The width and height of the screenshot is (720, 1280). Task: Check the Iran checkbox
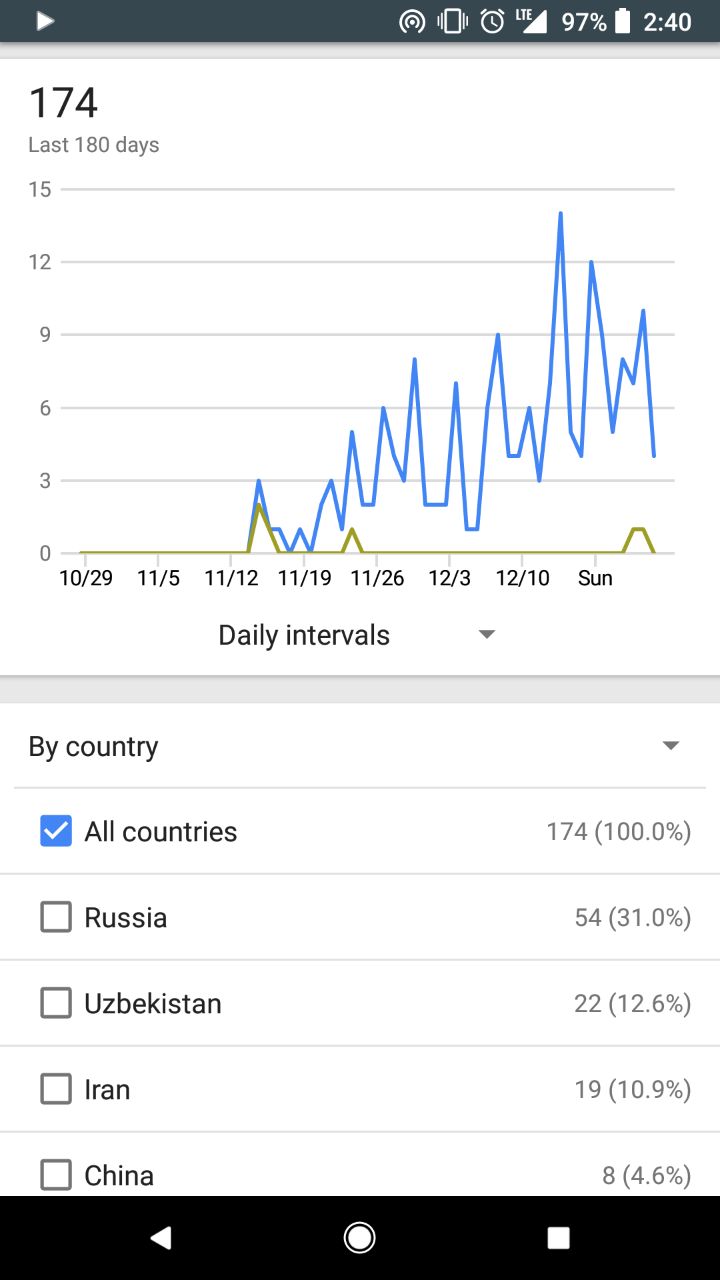[56, 1089]
